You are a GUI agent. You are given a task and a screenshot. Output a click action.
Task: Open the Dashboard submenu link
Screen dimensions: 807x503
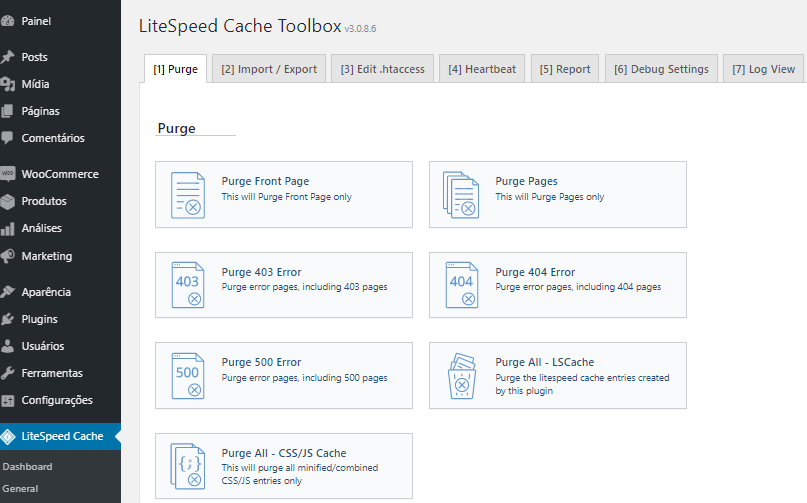[27, 467]
